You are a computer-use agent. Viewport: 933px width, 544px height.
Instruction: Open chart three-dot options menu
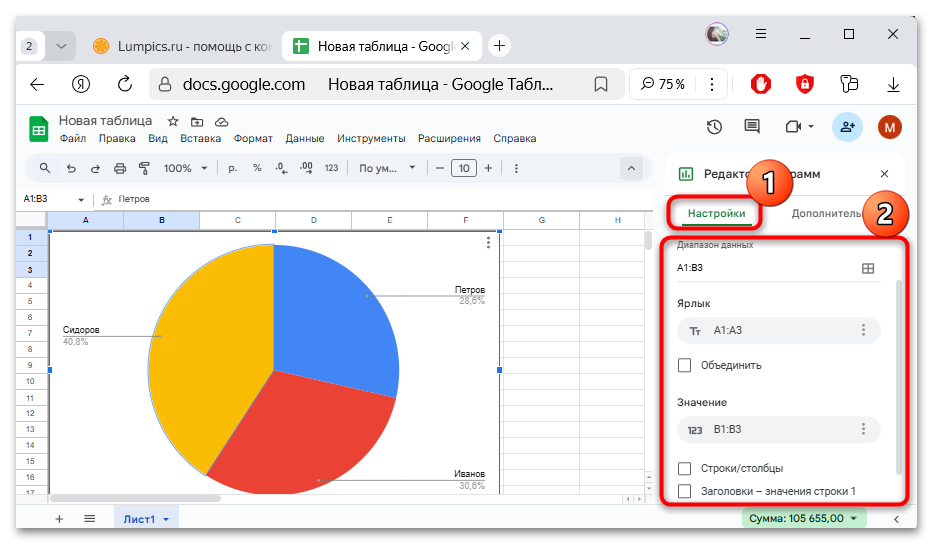pyautogui.click(x=488, y=242)
